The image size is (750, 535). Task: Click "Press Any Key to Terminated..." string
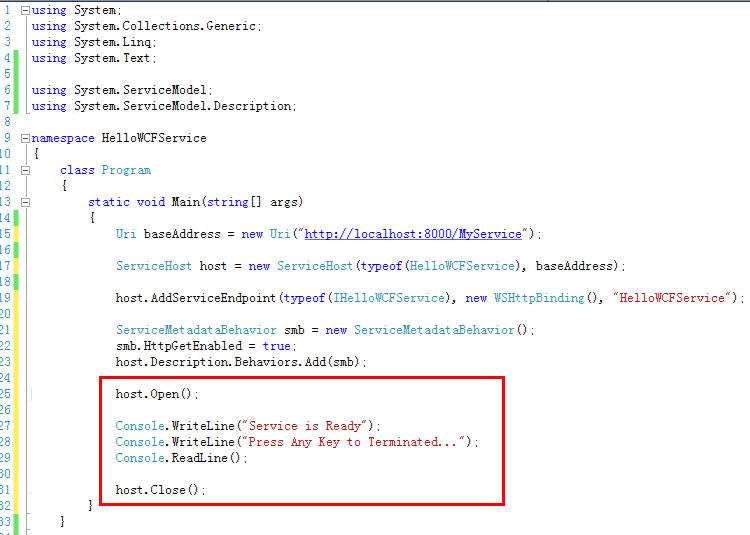[x=353, y=442]
